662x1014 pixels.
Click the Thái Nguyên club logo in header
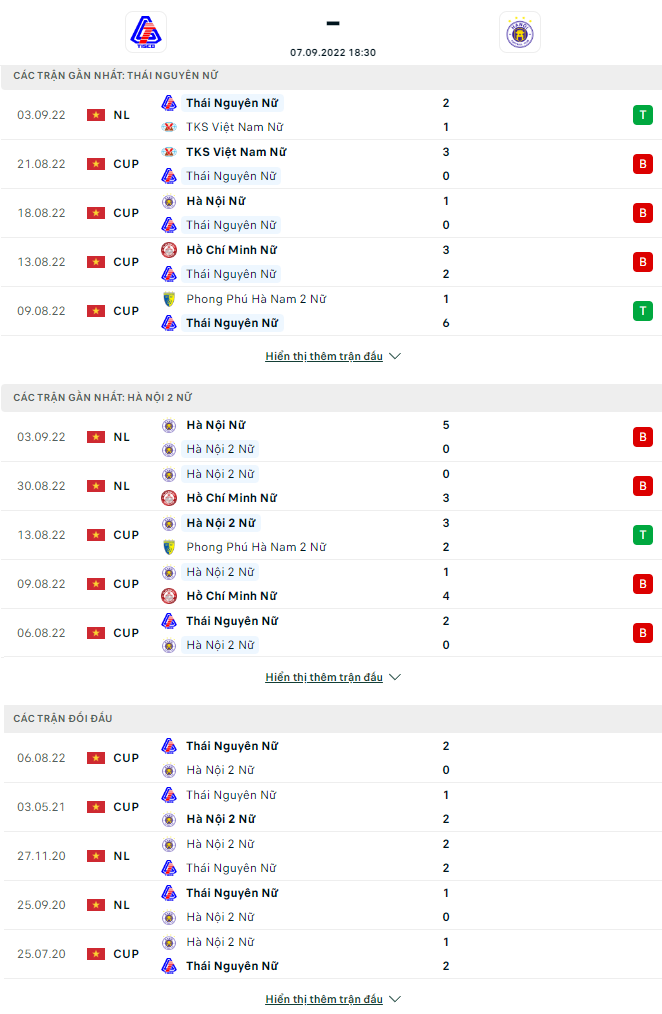click(145, 32)
